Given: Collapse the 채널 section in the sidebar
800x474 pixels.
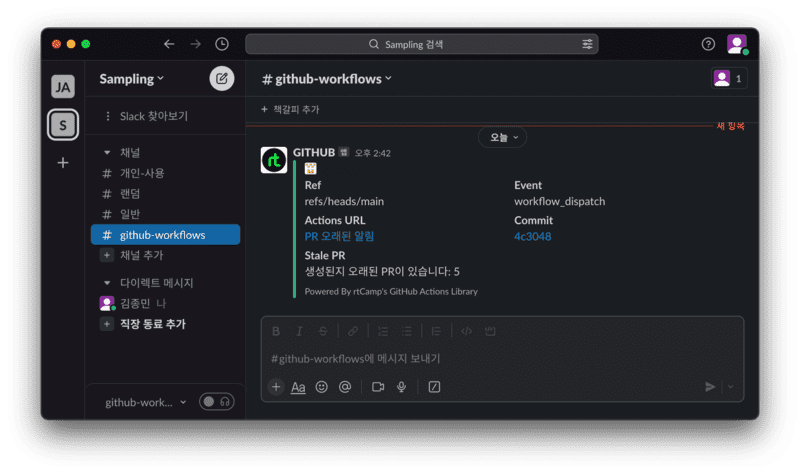Looking at the screenshot, I should [x=108, y=153].
